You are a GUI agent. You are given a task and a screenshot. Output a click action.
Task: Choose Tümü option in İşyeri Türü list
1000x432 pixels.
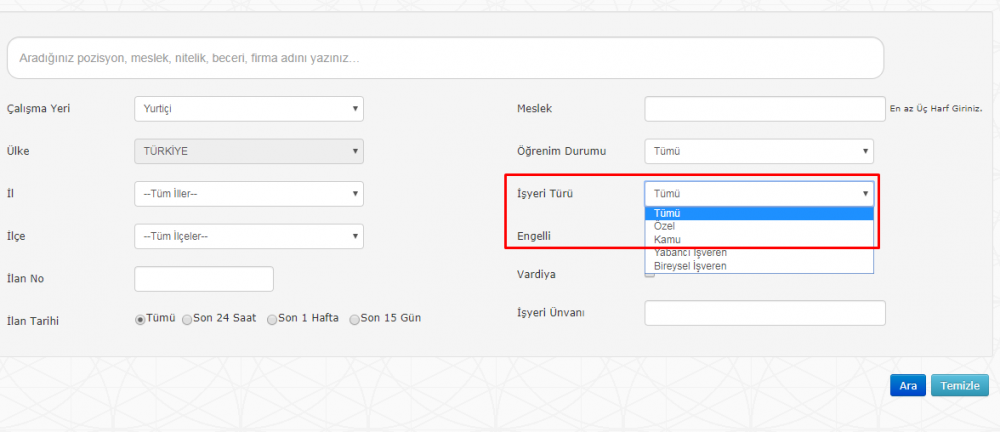(759, 213)
